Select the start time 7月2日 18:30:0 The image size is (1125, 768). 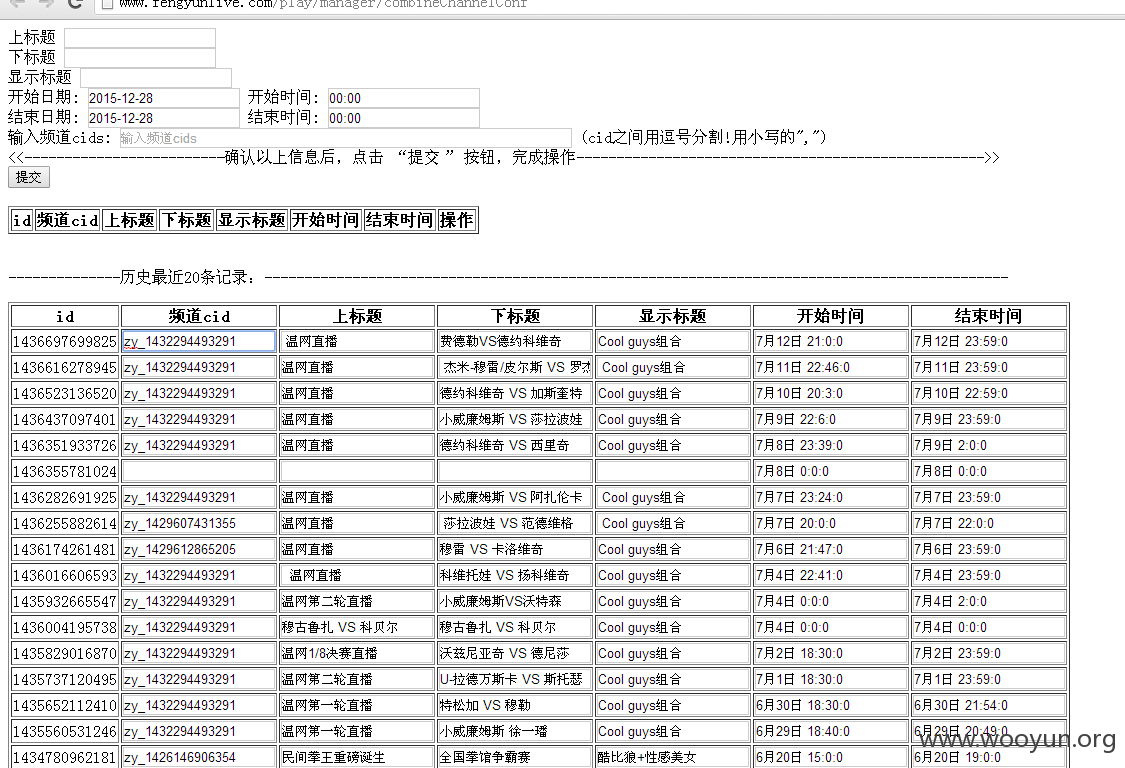click(x=830, y=654)
